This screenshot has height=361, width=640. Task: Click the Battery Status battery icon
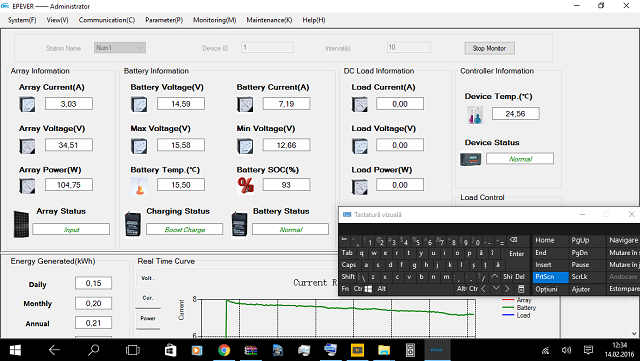pyautogui.click(x=240, y=224)
